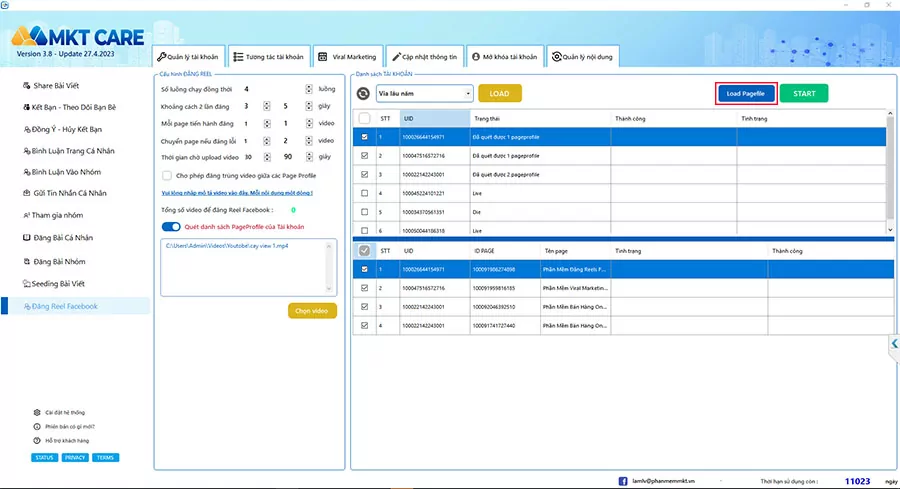Adjust the Chuyển page nếu đăng lỗi stepper valued 2

(x=309, y=141)
